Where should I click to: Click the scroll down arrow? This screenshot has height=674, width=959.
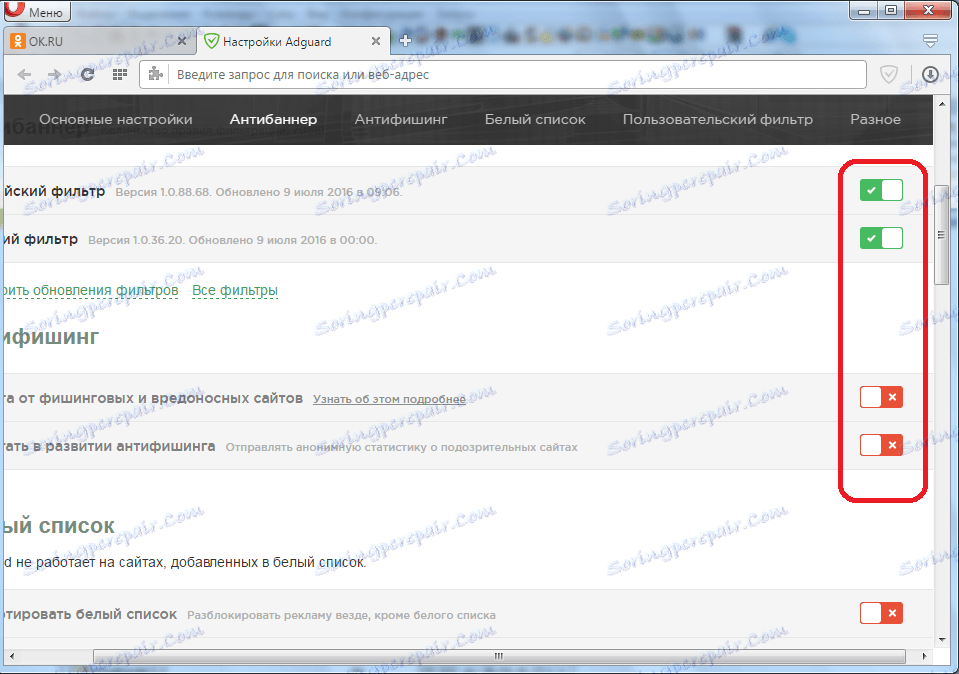[941, 639]
